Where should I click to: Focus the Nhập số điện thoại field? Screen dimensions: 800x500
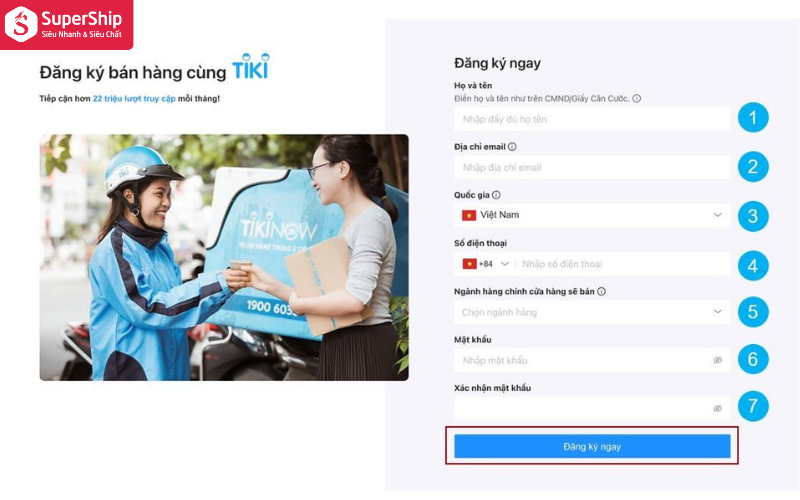624,264
